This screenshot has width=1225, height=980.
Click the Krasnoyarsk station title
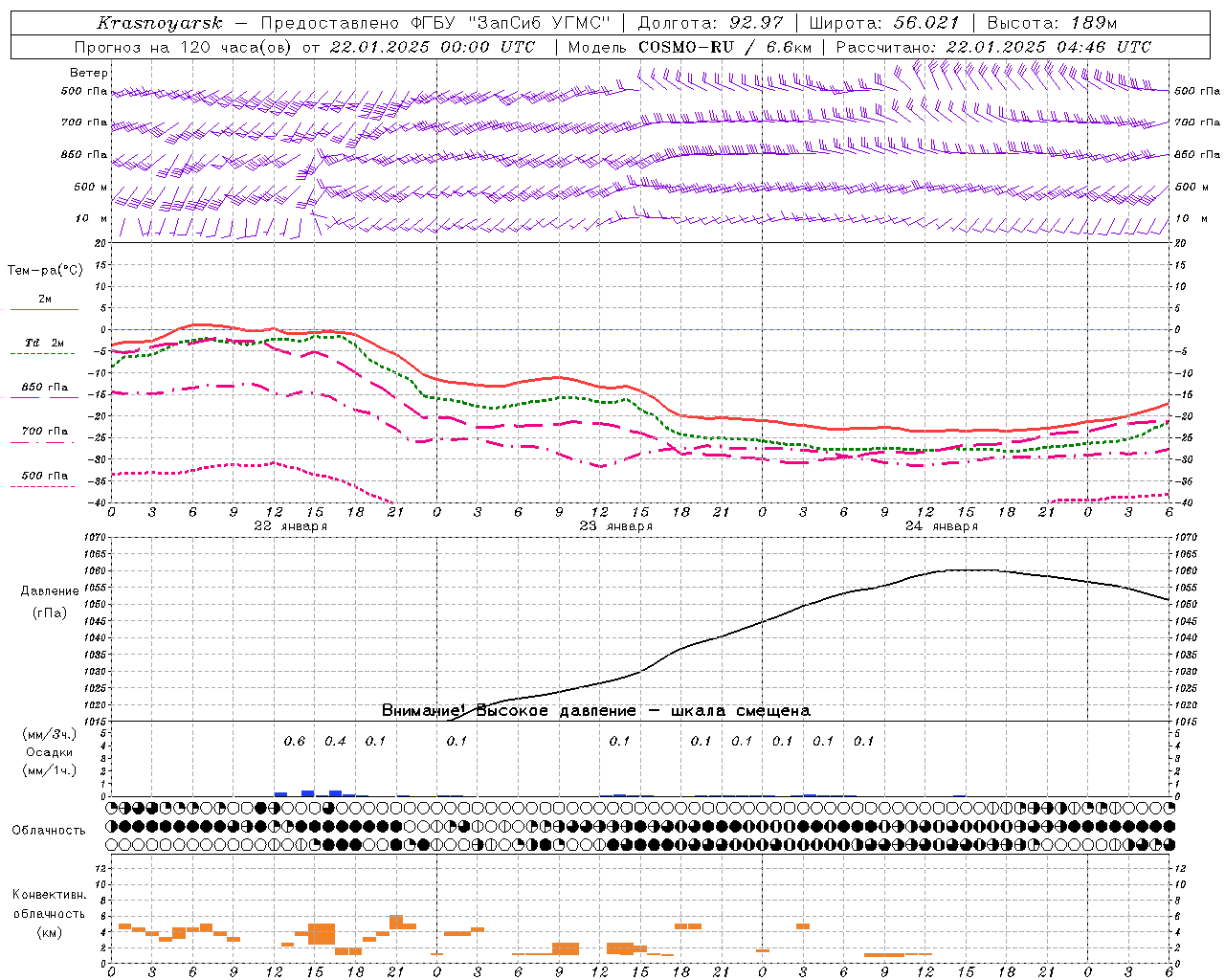159,23
